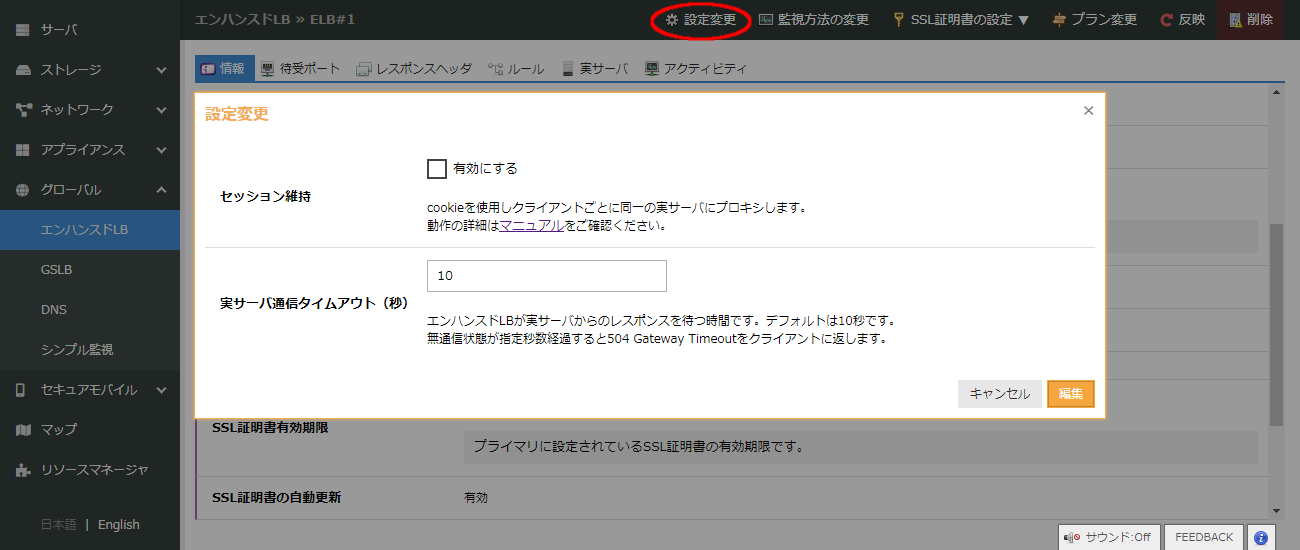Click the gear icon for 設定変更
Image resolution: width=1300 pixels, height=550 pixels.
click(672, 20)
